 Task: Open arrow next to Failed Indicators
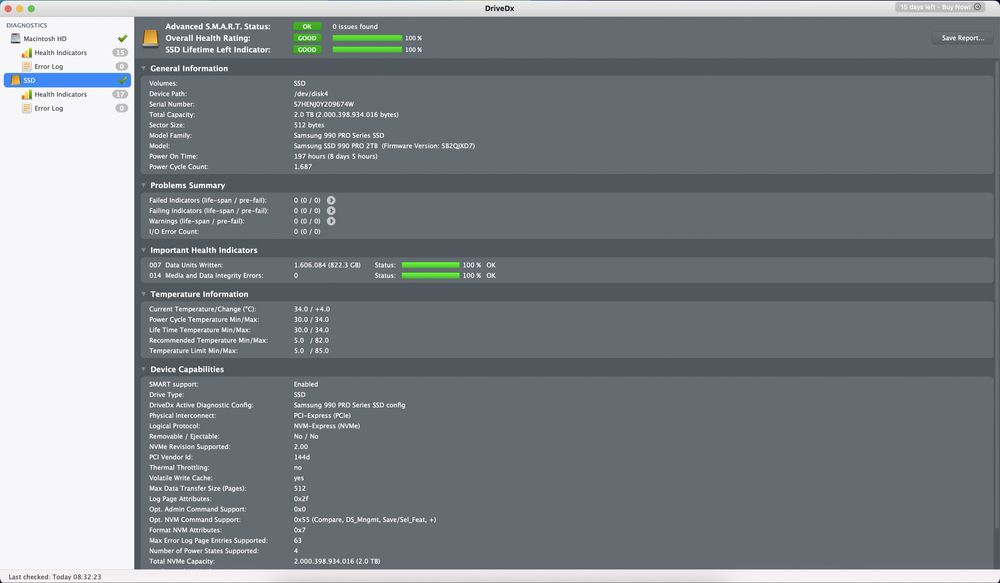pyautogui.click(x=331, y=200)
